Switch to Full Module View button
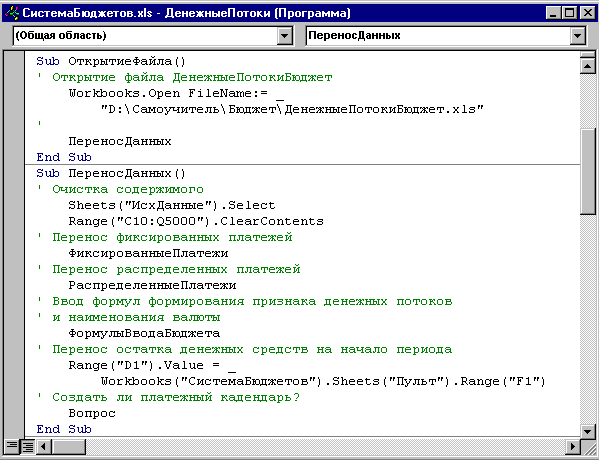The width and height of the screenshot is (599, 464). [x=28, y=446]
